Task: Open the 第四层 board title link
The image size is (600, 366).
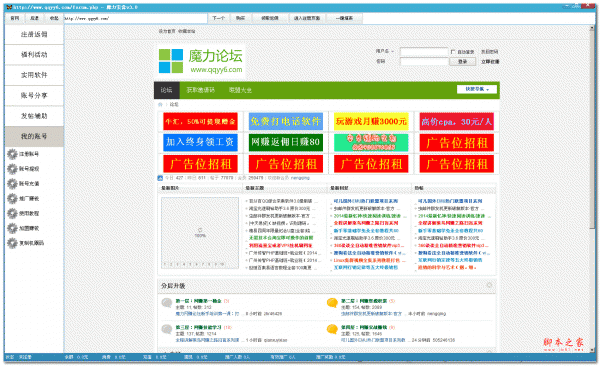Action: 364,327
